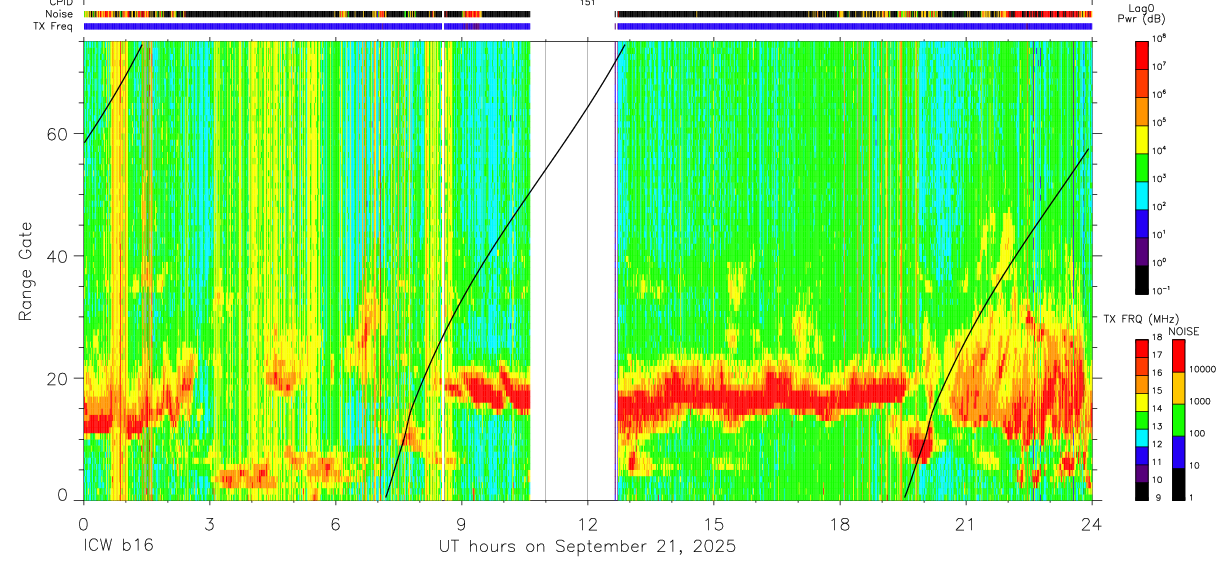Click x-axis tick label '3'
Image resolution: width=1228 pixels, height=567 pixels.
tap(209, 523)
